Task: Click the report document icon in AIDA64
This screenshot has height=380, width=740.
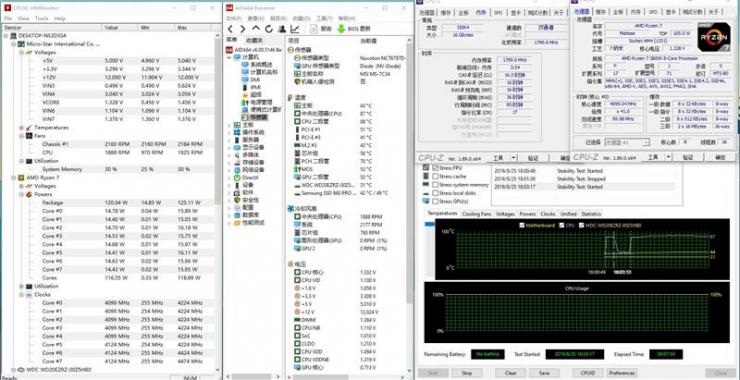Action: [x=314, y=29]
